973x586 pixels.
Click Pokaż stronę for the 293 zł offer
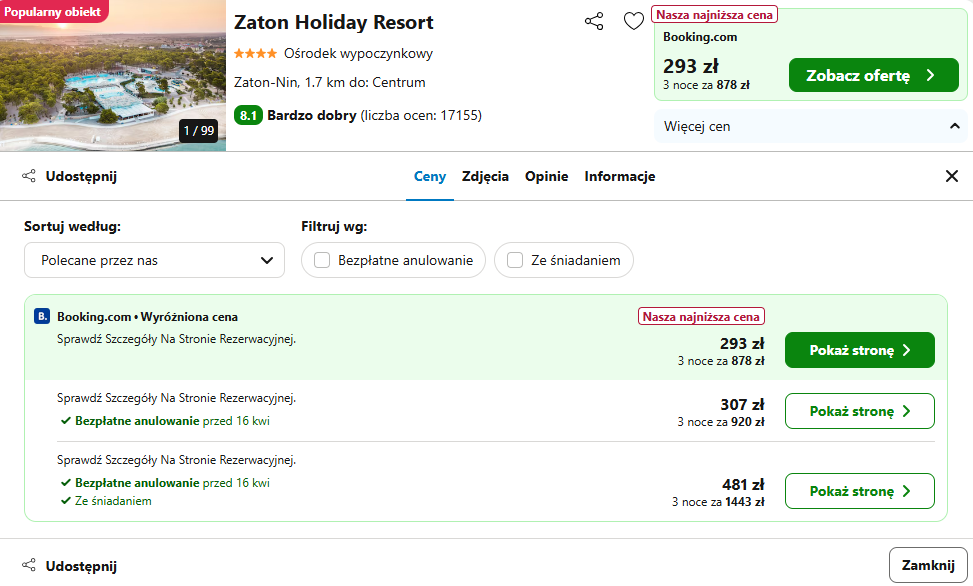(859, 350)
